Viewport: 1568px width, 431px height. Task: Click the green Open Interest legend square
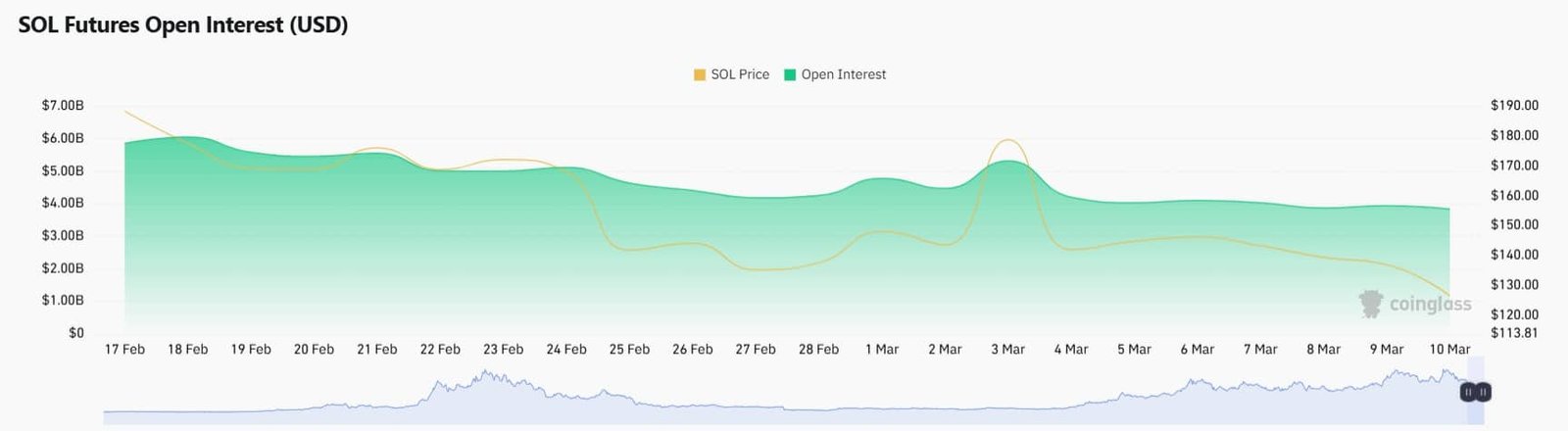[x=790, y=74]
